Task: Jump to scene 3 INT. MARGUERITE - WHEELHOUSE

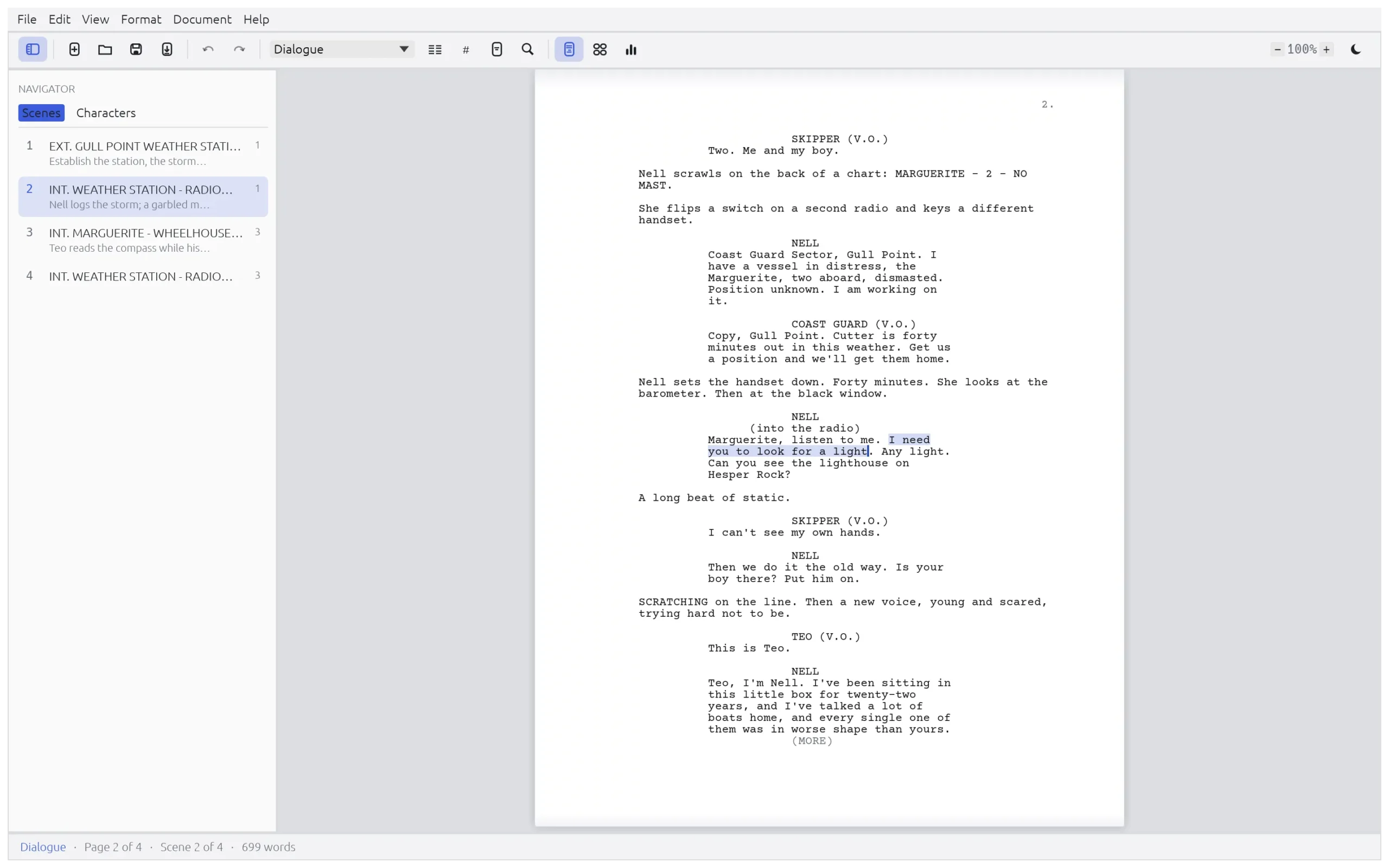Action: coord(143,240)
